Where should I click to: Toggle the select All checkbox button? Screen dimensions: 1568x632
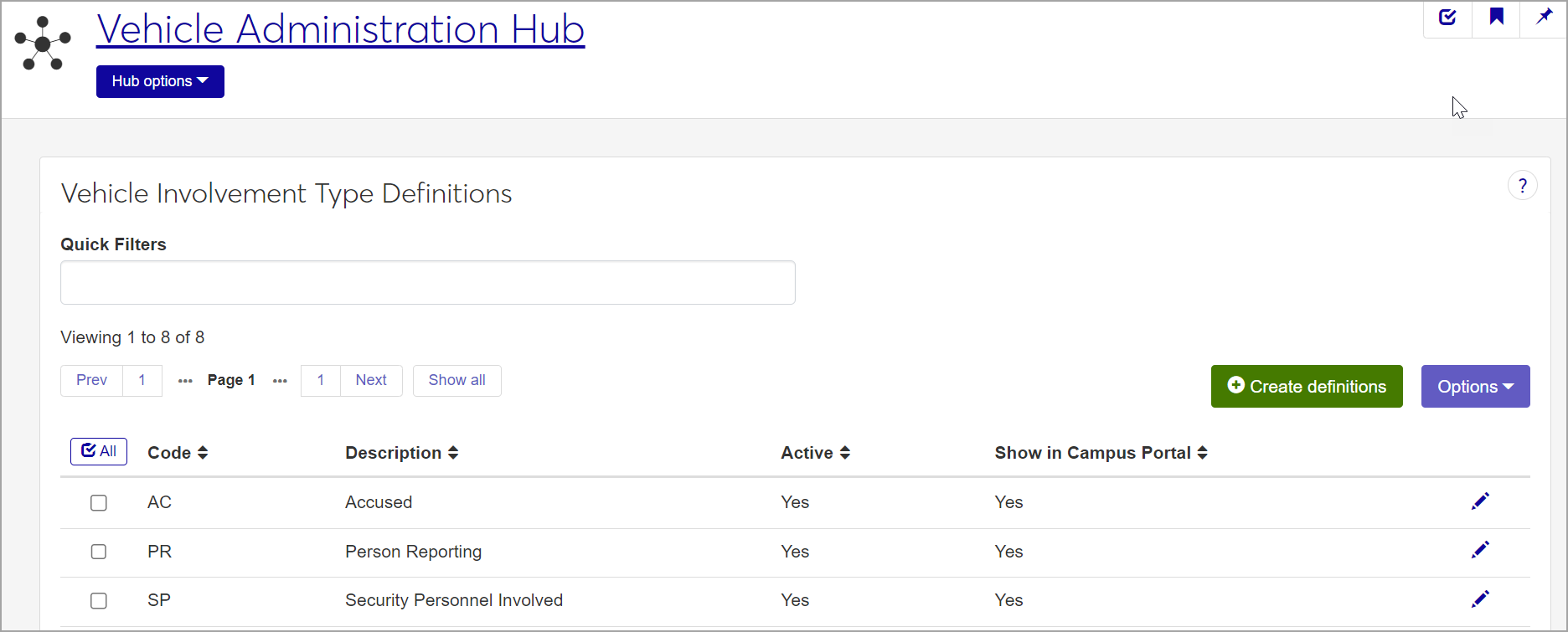coord(99,451)
